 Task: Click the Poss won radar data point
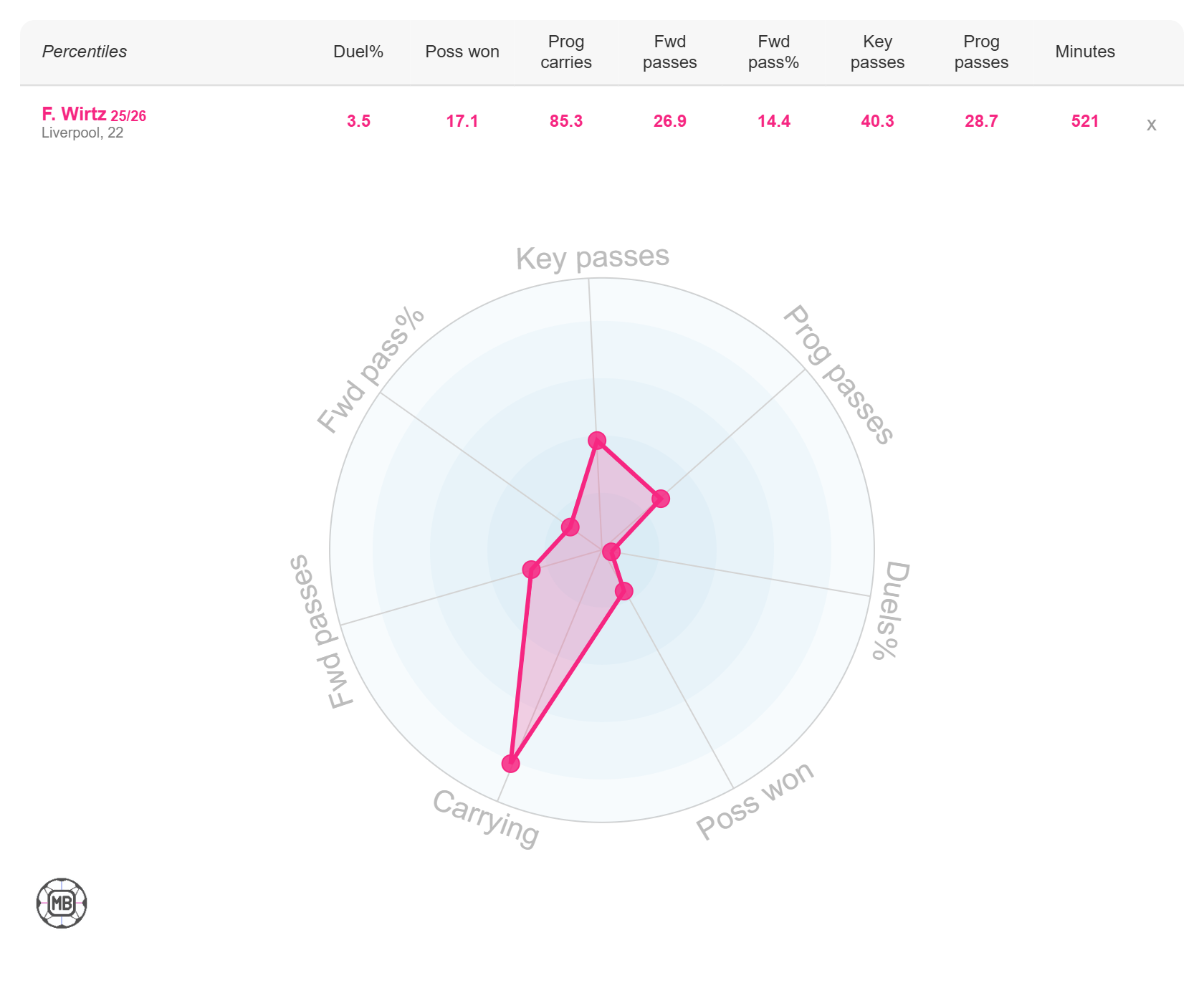(624, 591)
